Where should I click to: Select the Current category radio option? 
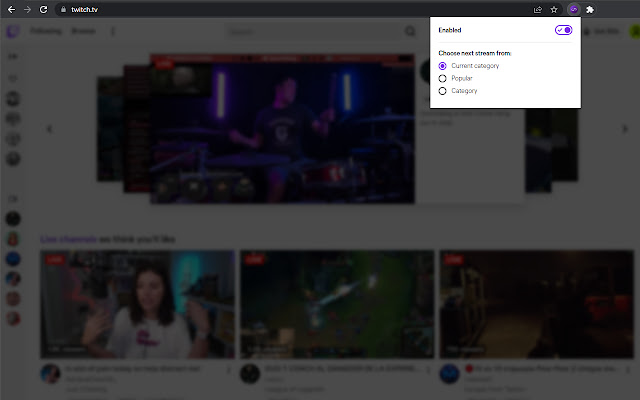442,66
